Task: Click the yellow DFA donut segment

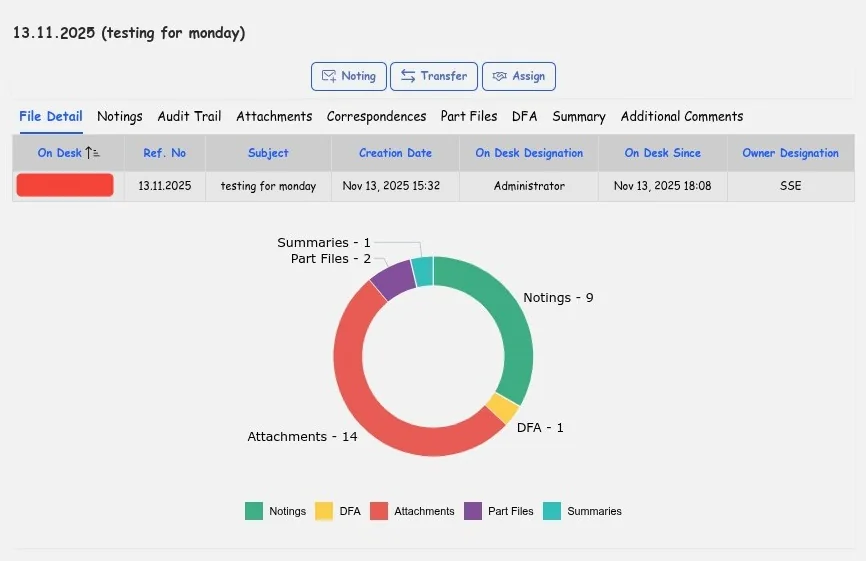Action: point(503,408)
